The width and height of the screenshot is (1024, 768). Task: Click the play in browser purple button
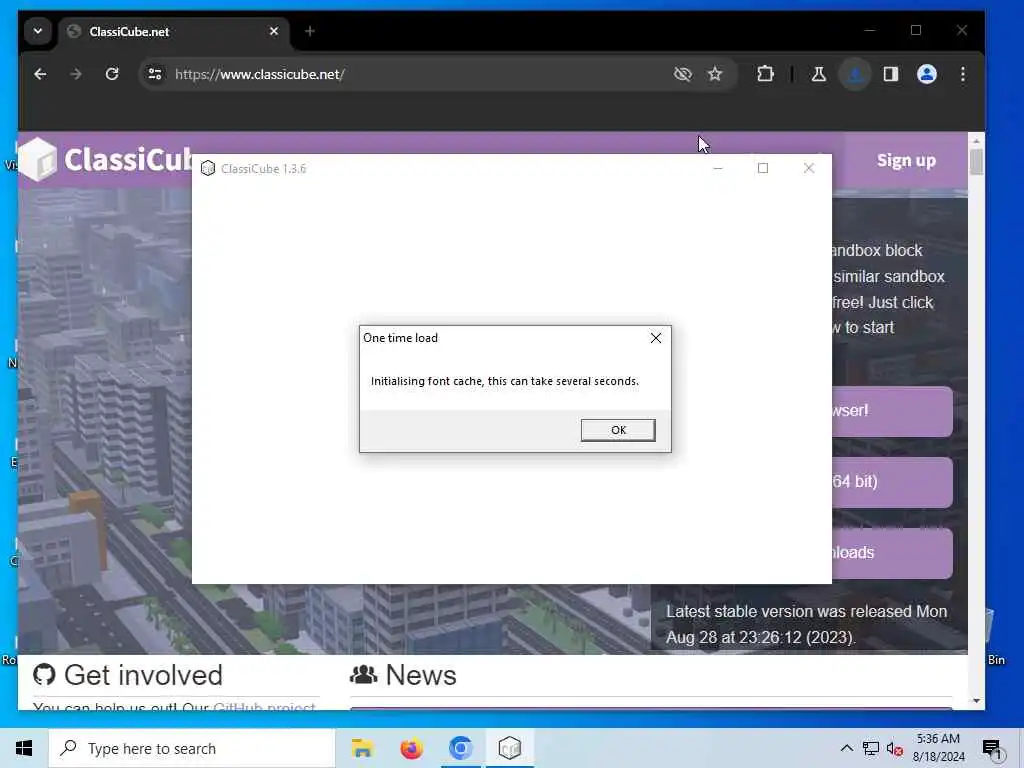coord(892,411)
